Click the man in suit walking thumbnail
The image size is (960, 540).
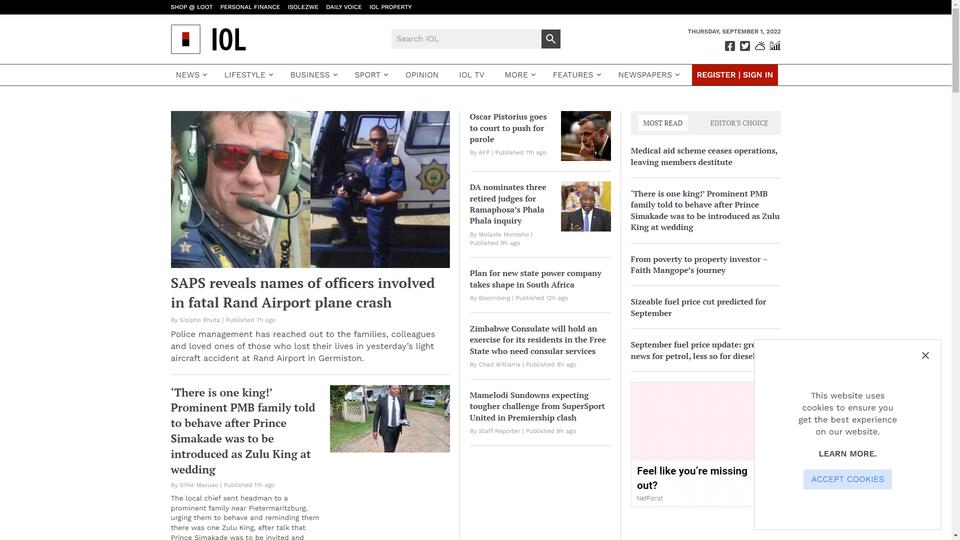tap(389, 419)
